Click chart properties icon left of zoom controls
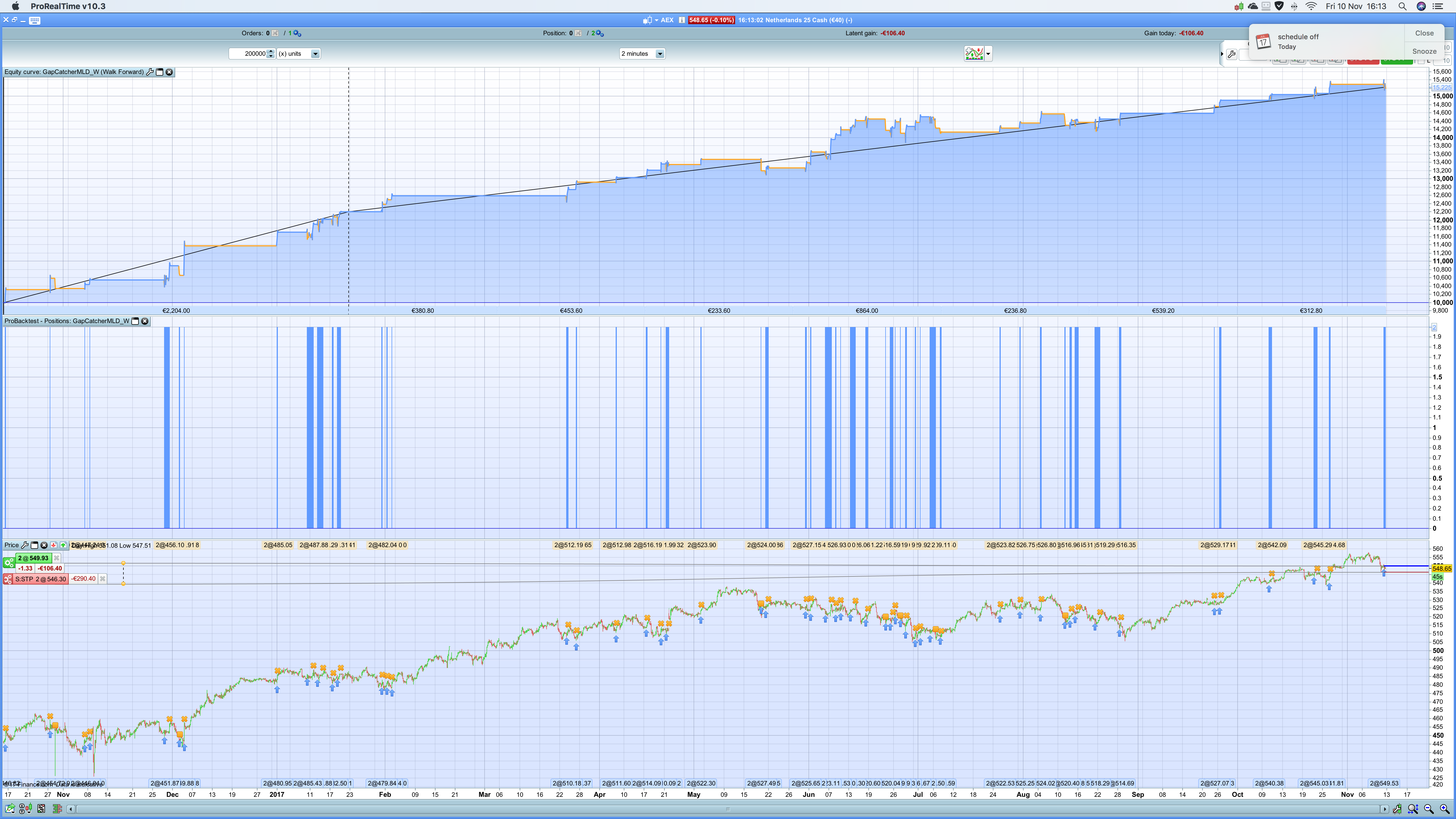This screenshot has height=819, width=1456. 1397,809
